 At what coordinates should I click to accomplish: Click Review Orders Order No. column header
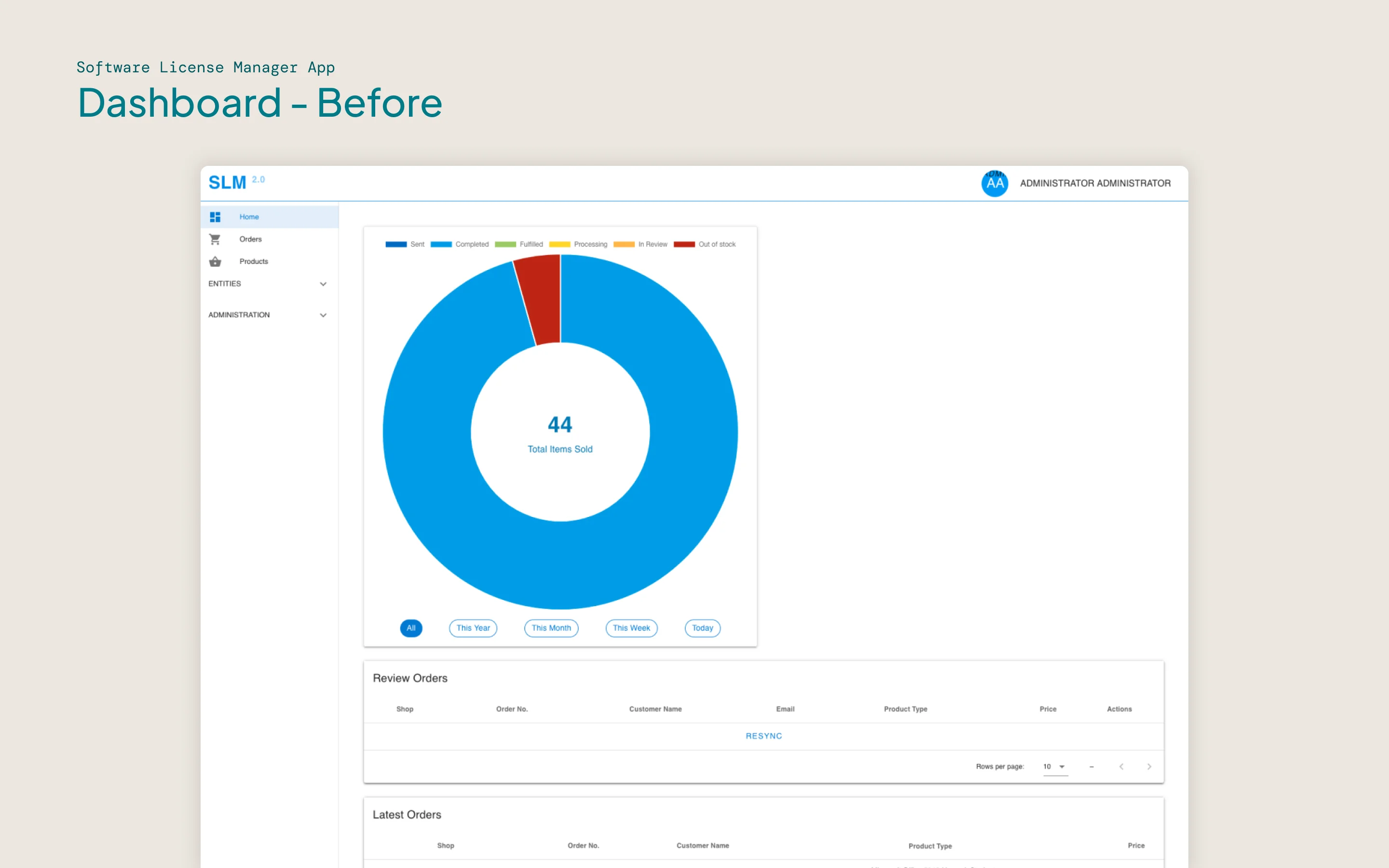coord(512,709)
